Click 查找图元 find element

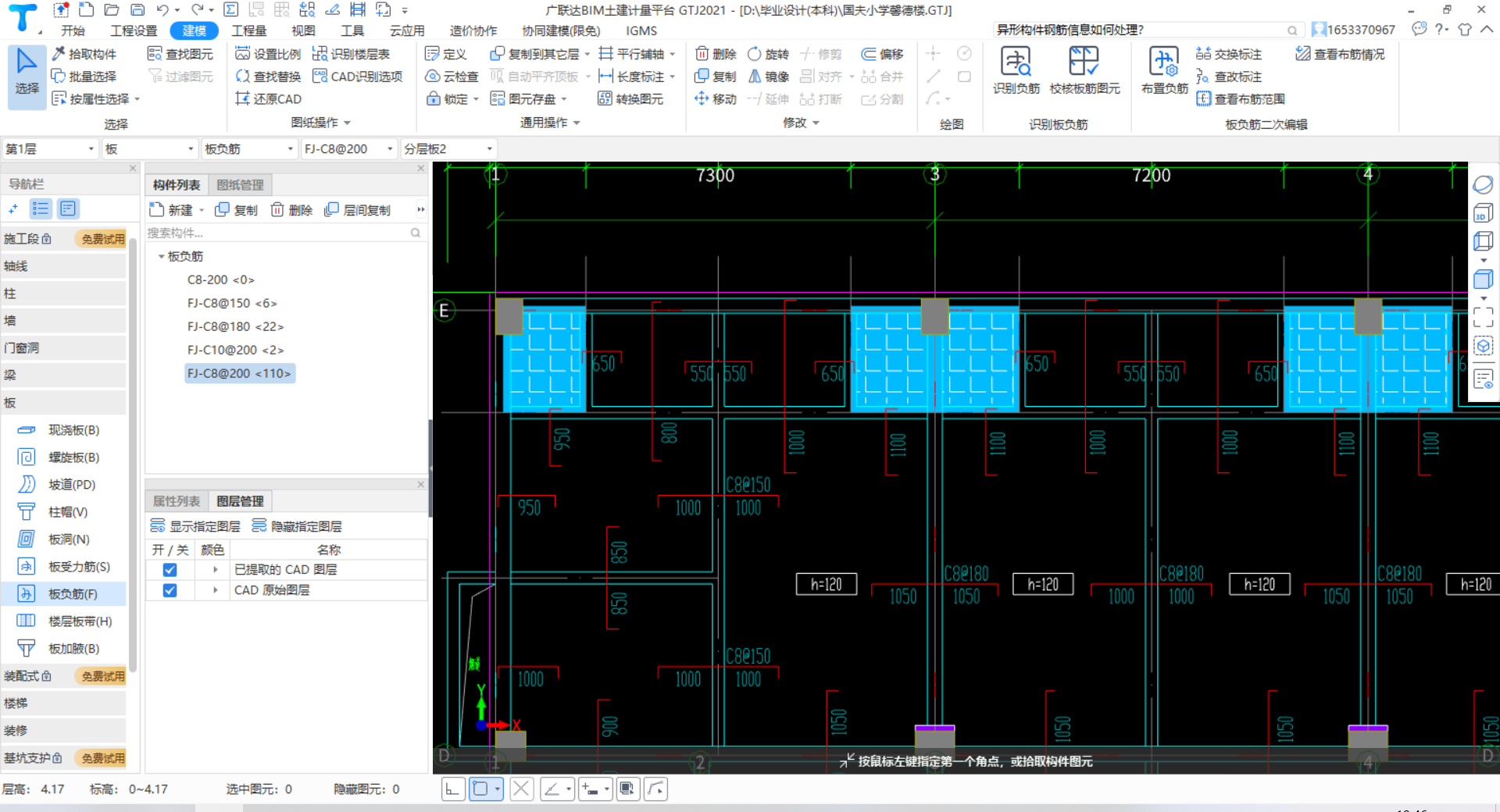point(180,54)
